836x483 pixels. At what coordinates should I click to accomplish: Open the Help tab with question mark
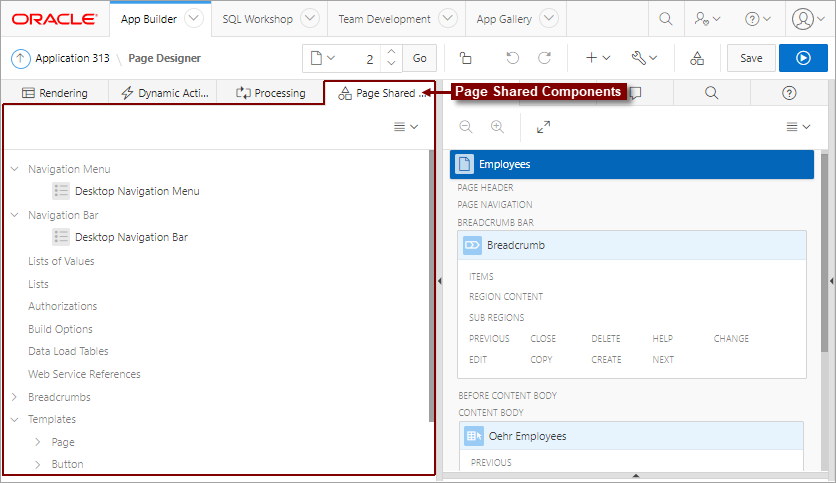[789, 93]
